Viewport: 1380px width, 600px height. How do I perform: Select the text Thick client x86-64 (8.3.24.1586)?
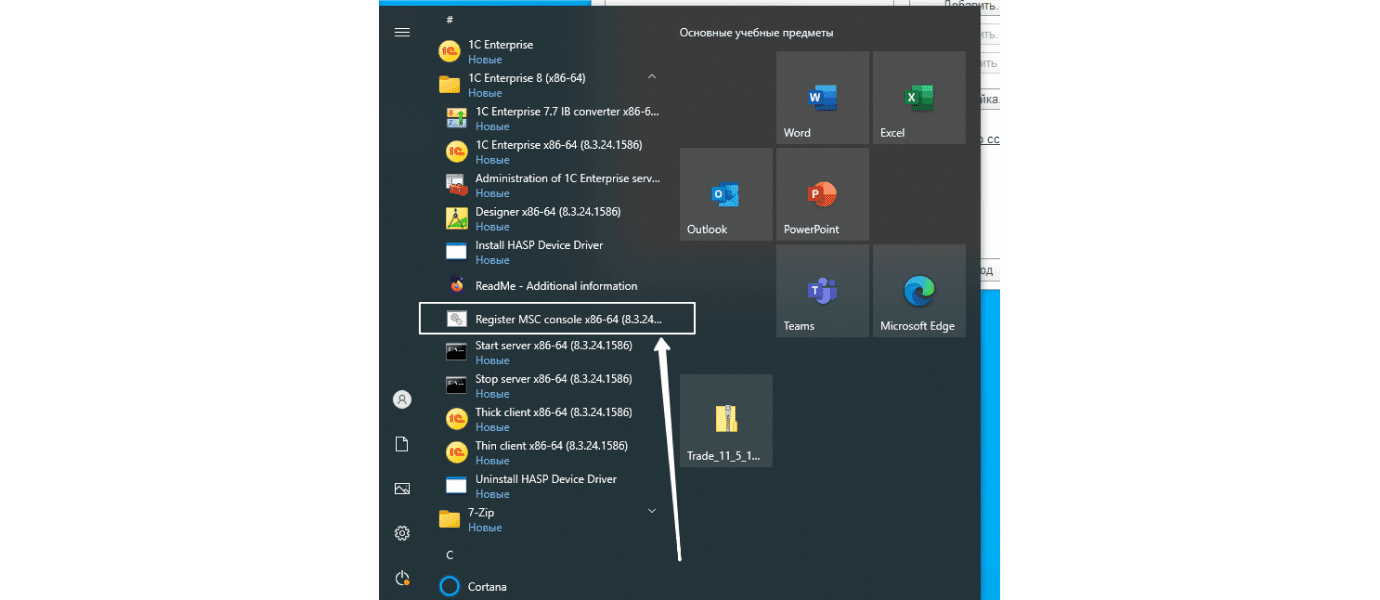point(553,412)
